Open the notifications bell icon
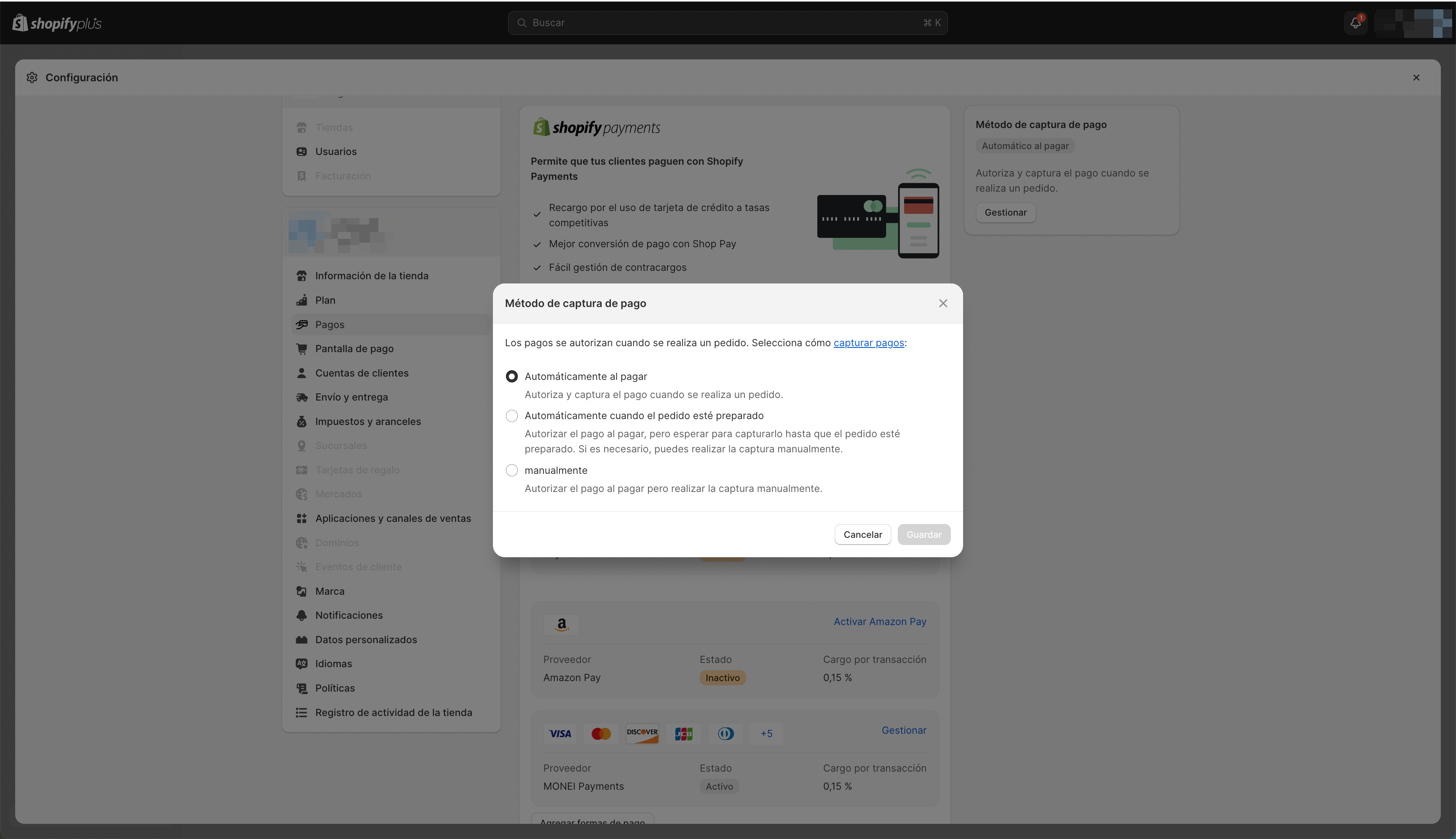The image size is (1456, 839). [1356, 23]
